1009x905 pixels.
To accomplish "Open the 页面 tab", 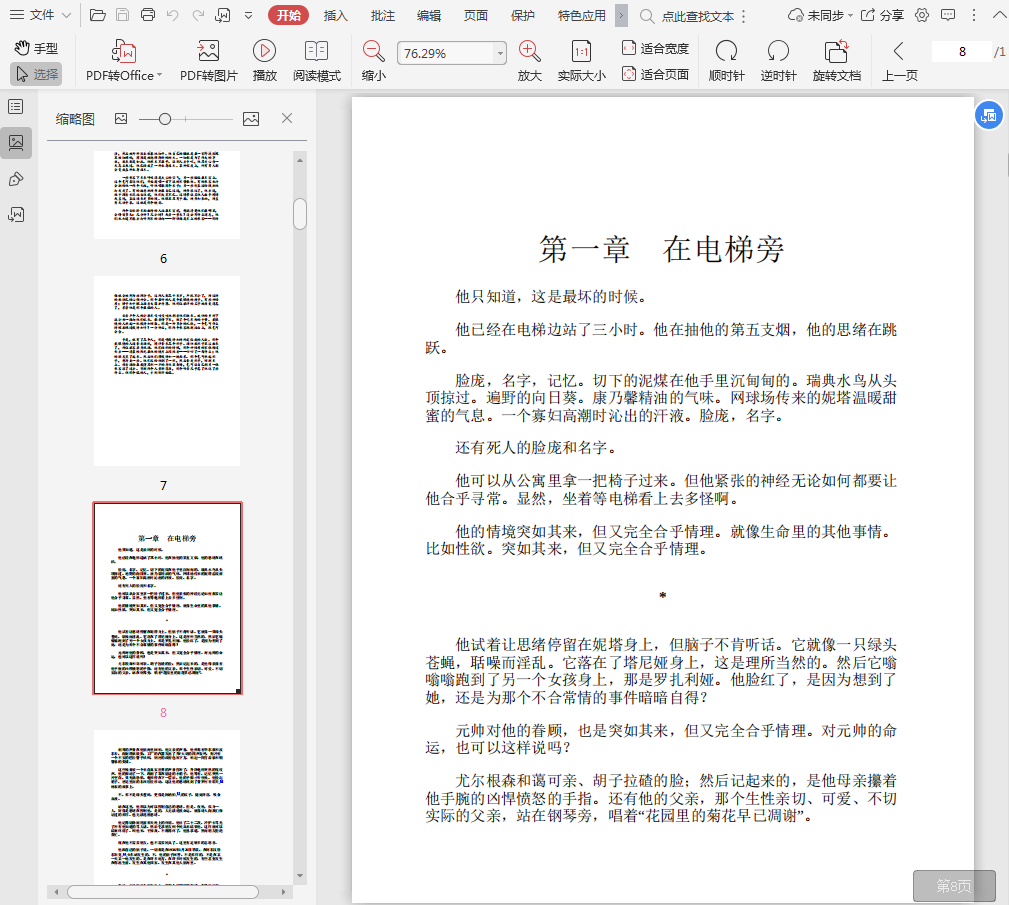I will [476, 15].
